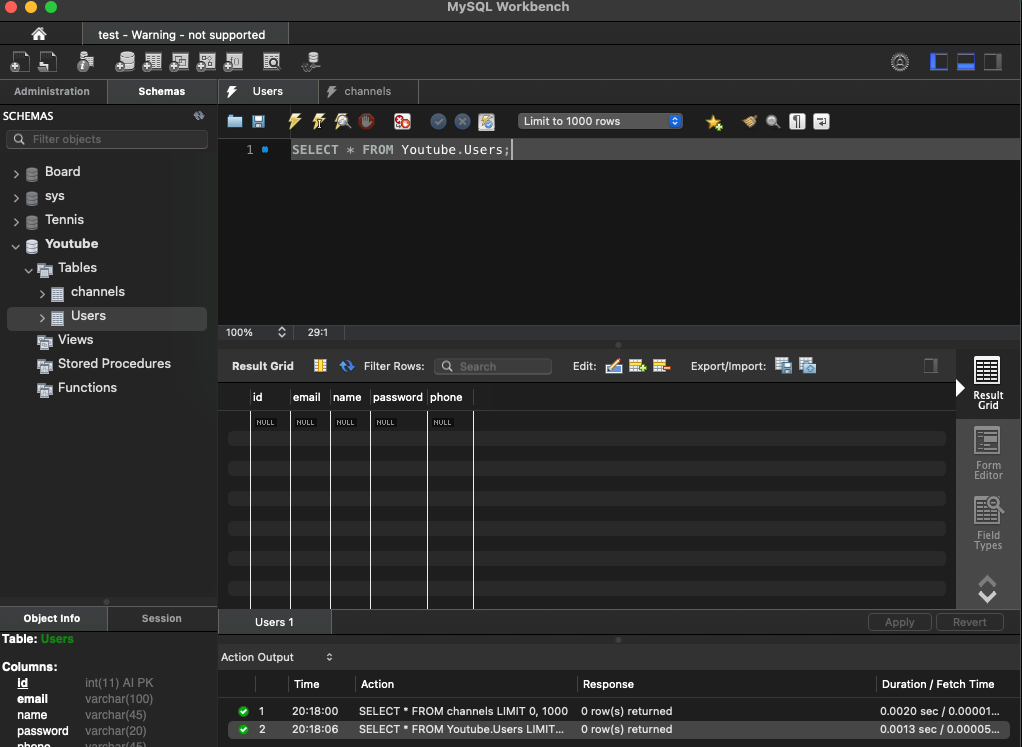Viewport: 1022px width, 747px height.
Task: Create a new function icon
Action: (233, 62)
